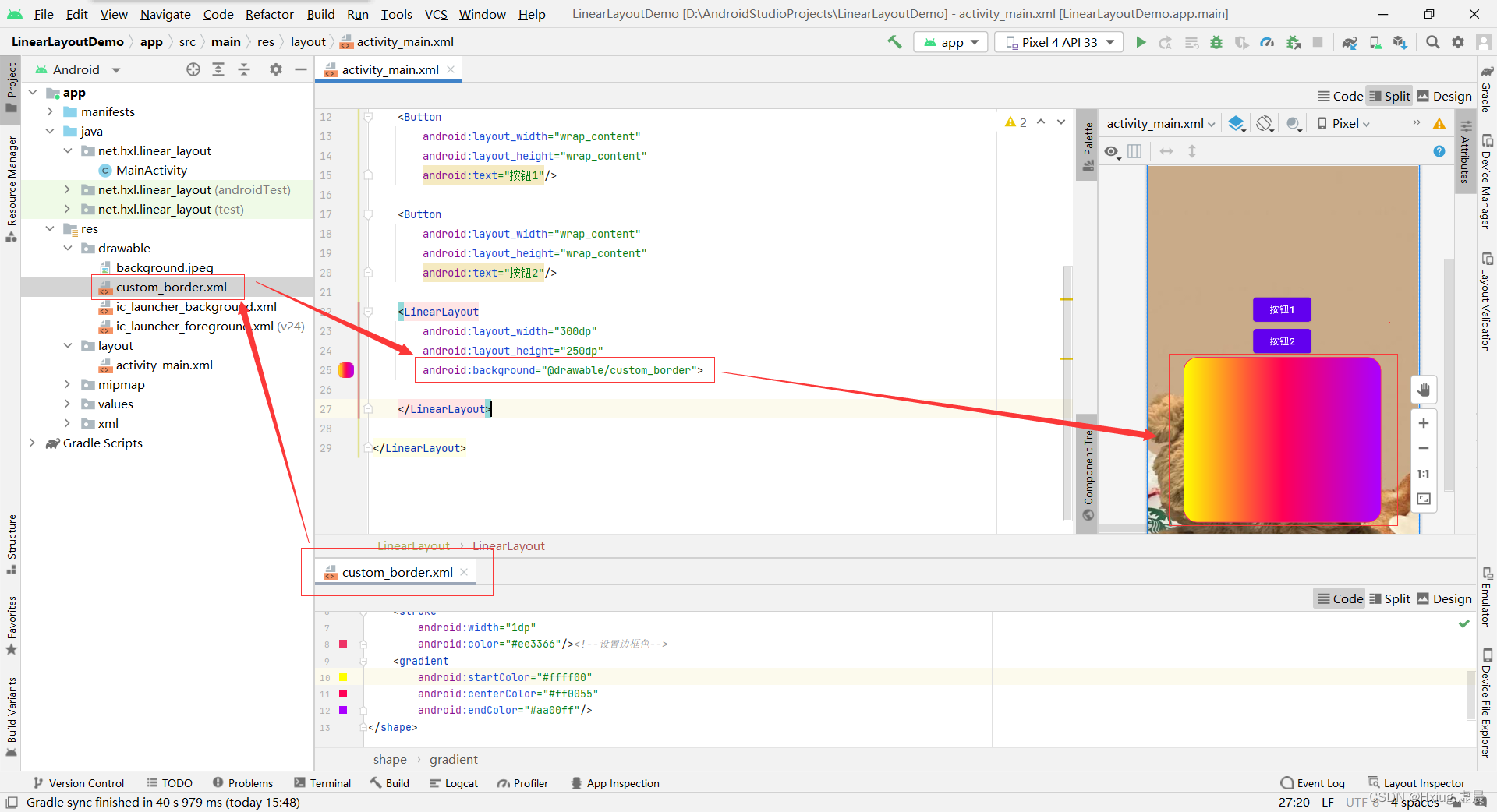Viewport: 1497px width, 812px height.
Task: Toggle the Palette side panel
Action: (1088, 147)
